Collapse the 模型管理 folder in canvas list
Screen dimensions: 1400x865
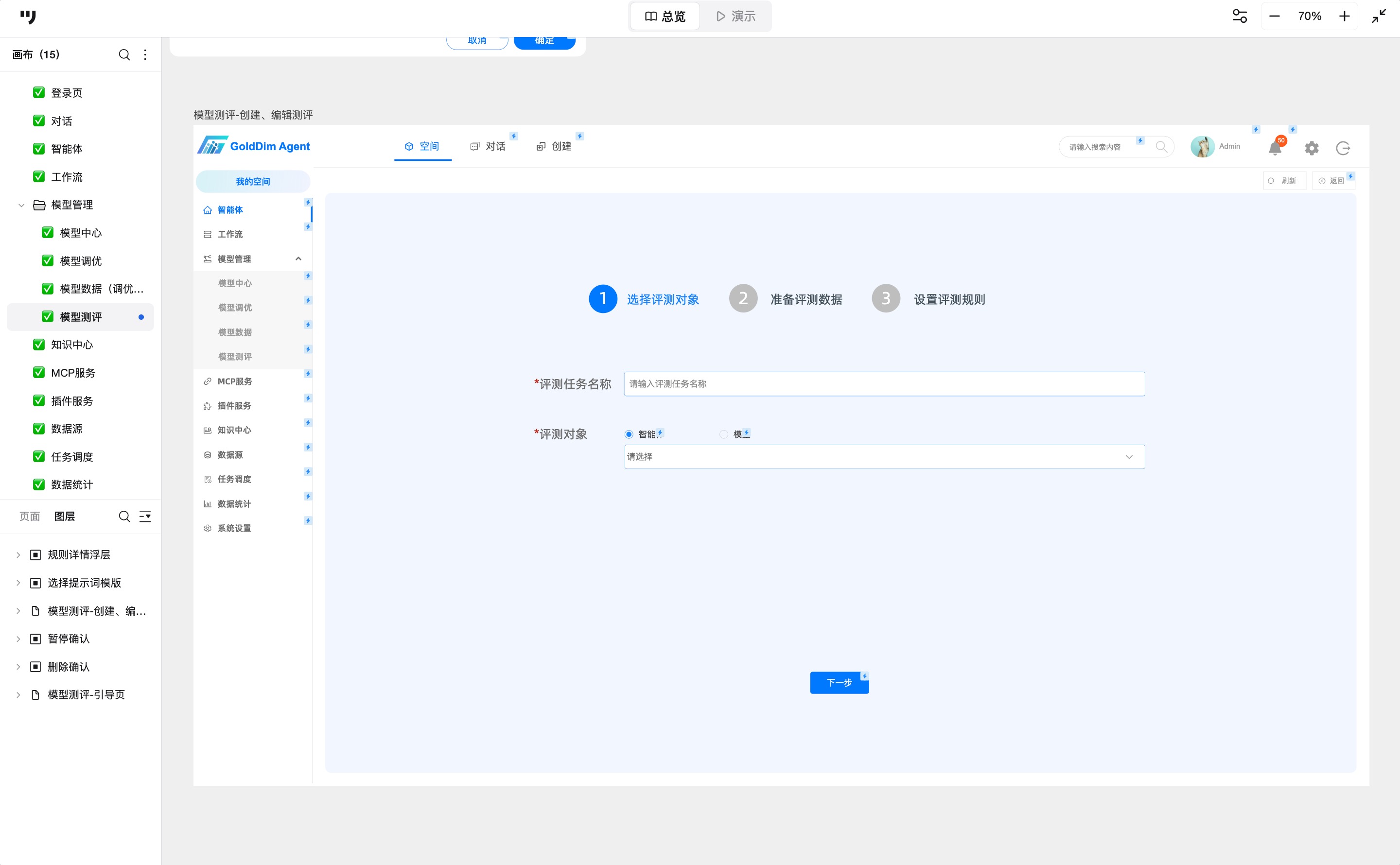point(21,205)
